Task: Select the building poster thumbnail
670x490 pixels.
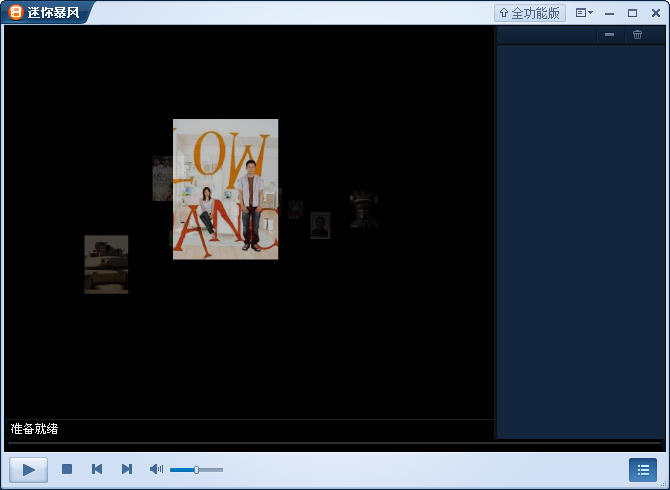Action: tap(106, 264)
